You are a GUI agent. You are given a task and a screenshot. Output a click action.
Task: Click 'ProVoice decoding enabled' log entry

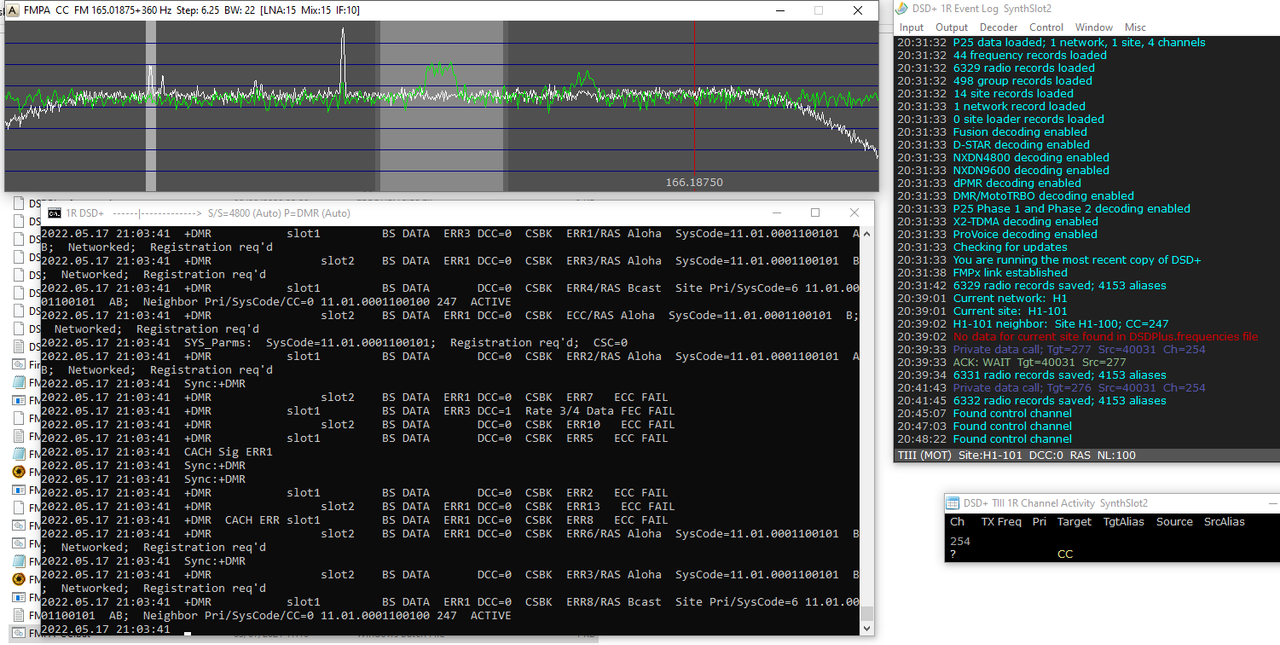click(x=1025, y=235)
